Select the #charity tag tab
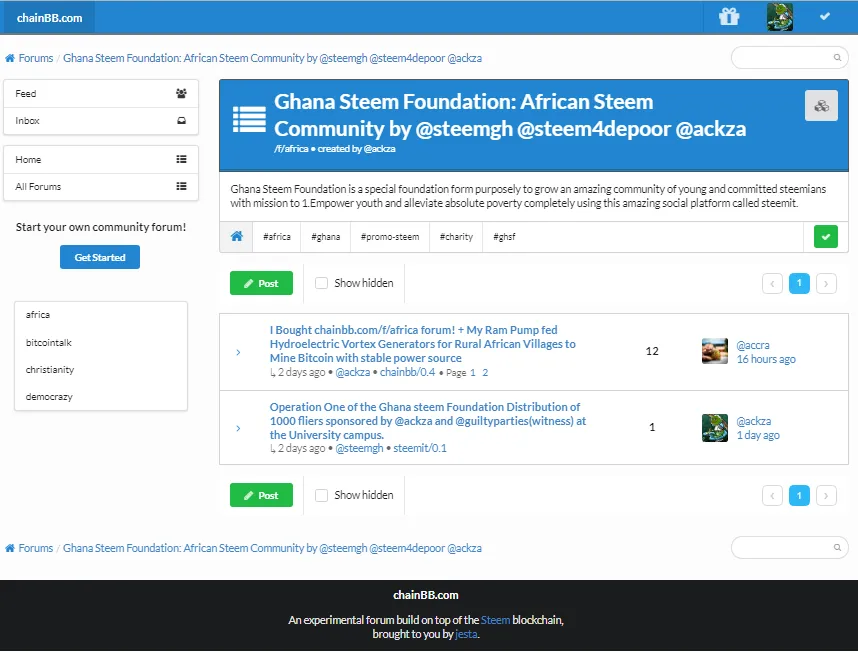 456,236
